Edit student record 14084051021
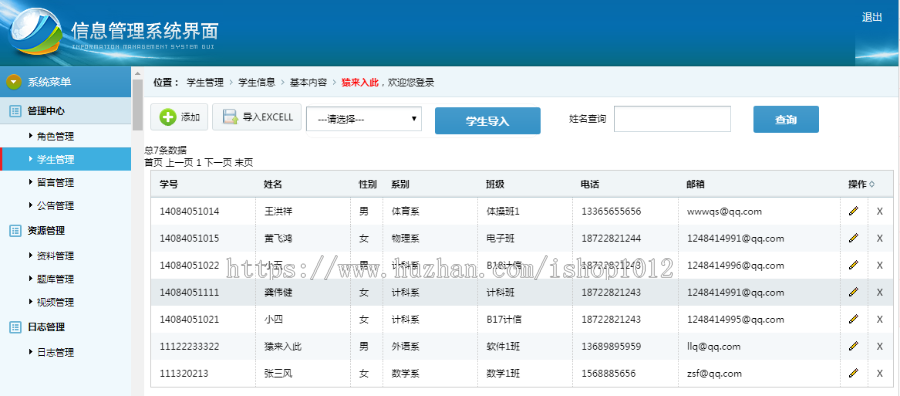Viewport: 900px width, 396px height. [x=854, y=319]
